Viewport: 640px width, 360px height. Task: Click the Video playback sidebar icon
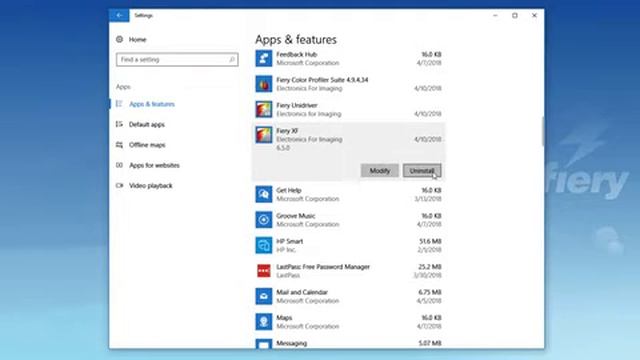[119, 185]
